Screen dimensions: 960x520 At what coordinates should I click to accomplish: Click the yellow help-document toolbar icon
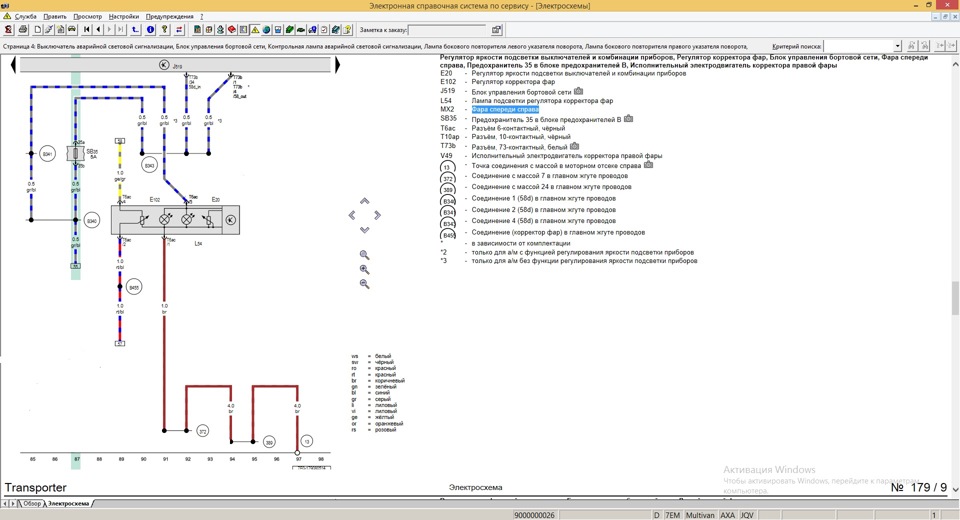click(x=347, y=29)
